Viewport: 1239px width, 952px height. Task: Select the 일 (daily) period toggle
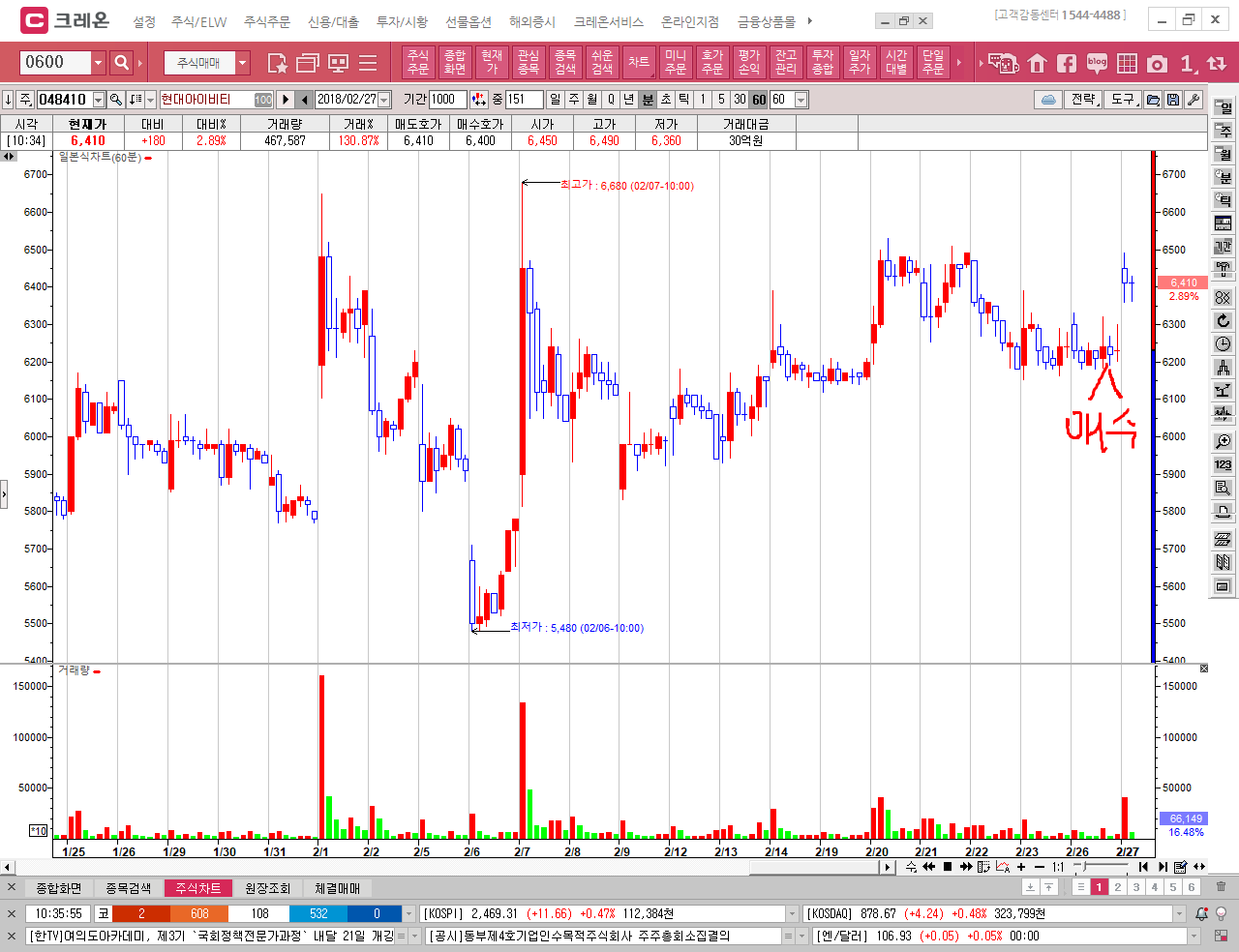pos(555,100)
